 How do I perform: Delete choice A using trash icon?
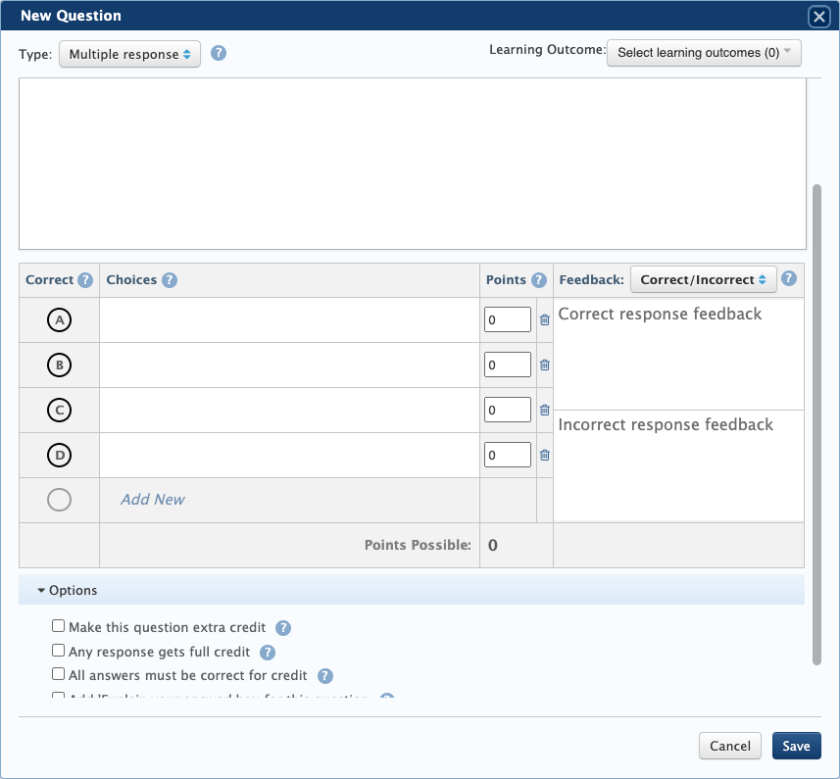tap(545, 320)
